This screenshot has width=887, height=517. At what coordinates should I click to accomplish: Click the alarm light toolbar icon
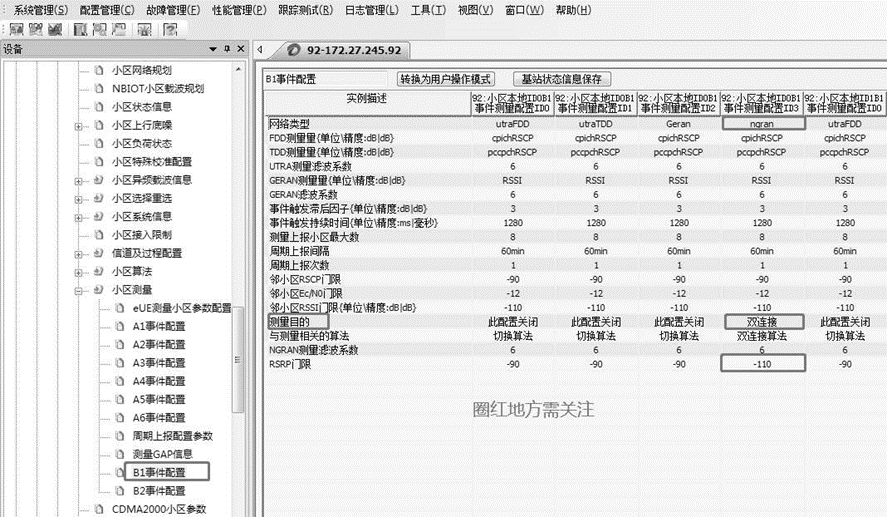(145, 29)
